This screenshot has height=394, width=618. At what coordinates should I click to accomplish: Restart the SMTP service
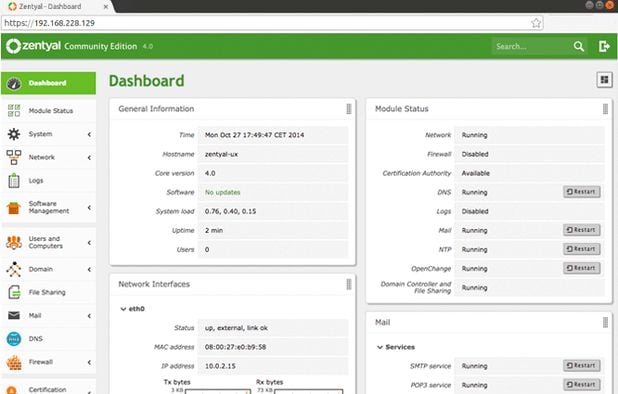(582, 366)
